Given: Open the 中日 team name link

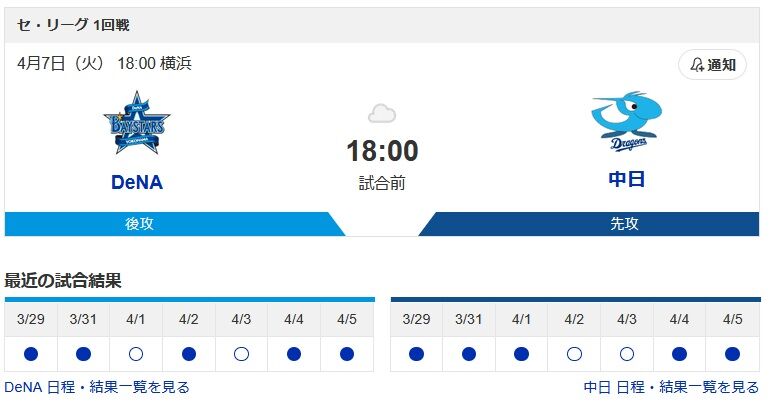Looking at the screenshot, I should (627, 179).
